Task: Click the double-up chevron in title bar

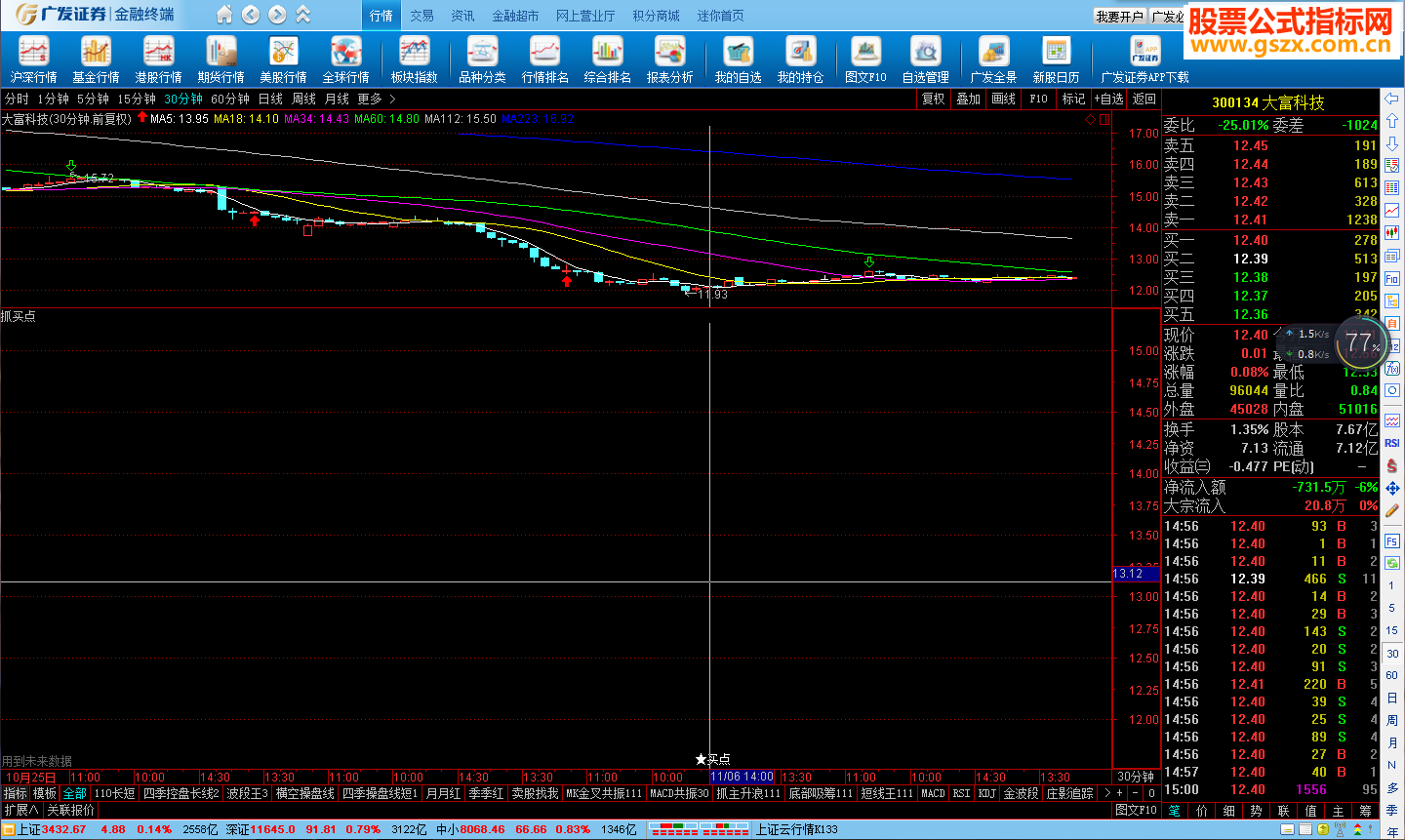Action: (x=303, y=15)
